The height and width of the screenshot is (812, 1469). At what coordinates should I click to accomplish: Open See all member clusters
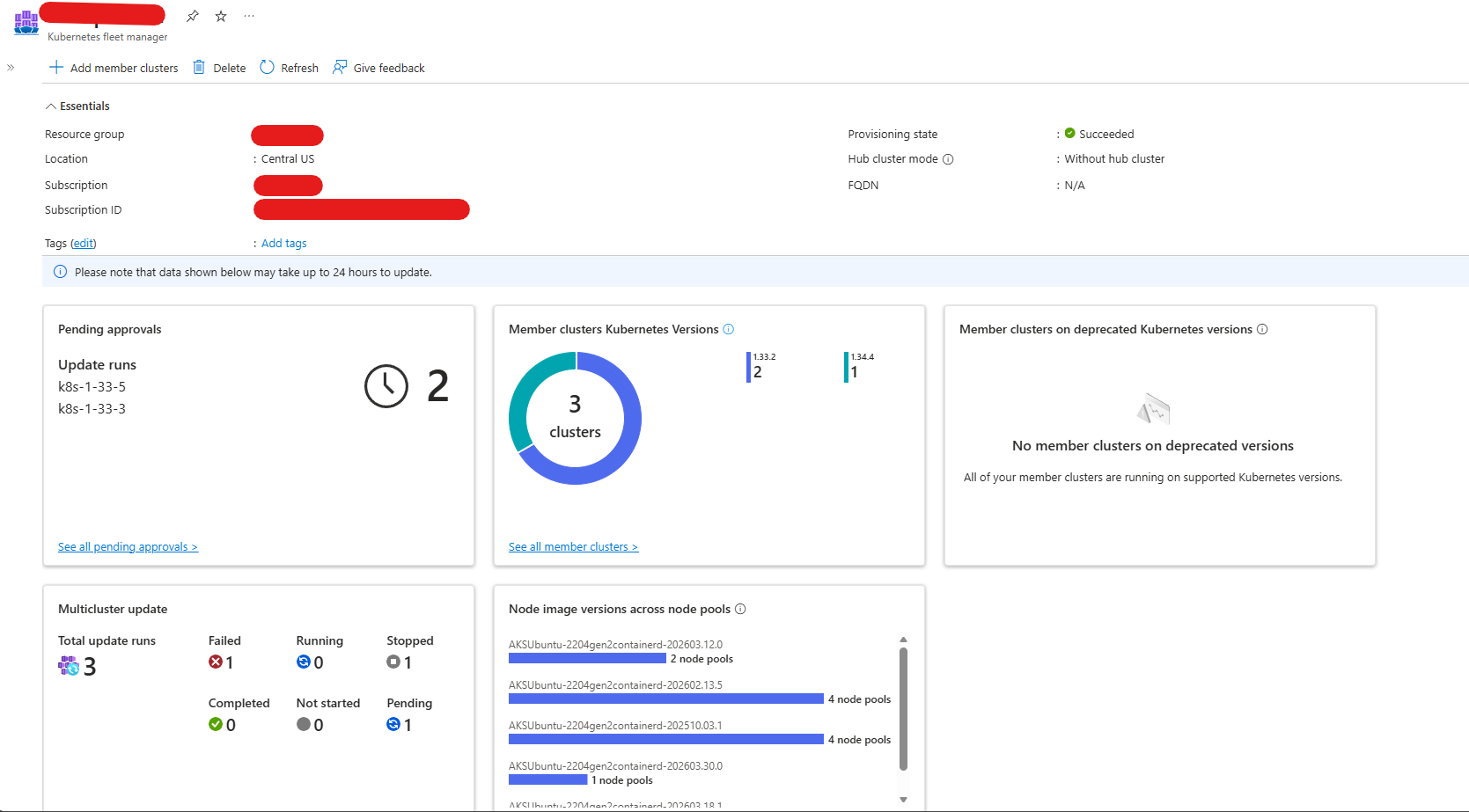573,546
